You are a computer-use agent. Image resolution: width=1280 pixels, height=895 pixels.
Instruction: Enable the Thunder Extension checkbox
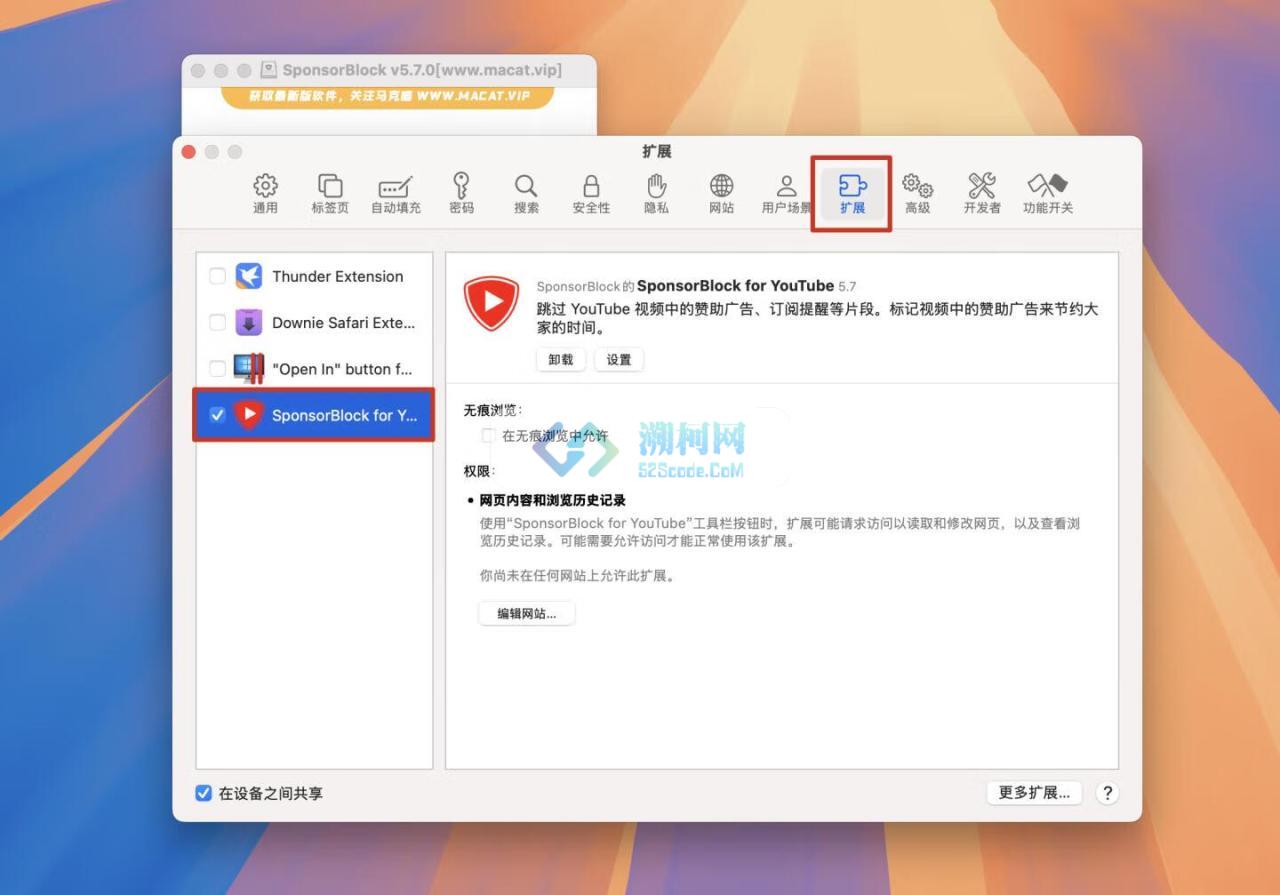click(x=217, y=276)
